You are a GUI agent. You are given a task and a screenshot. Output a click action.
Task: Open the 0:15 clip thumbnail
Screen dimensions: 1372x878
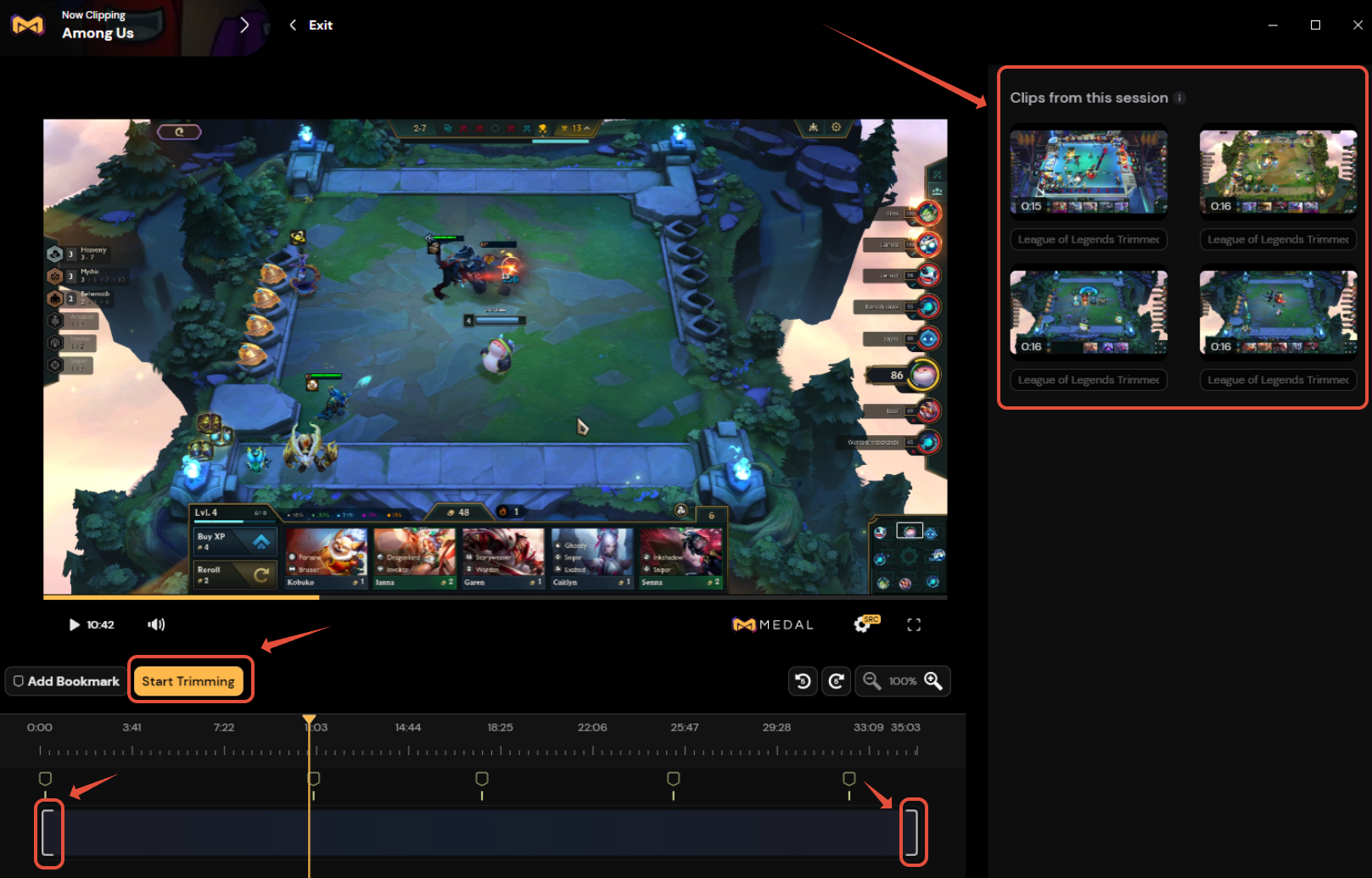tap(1089, 171)
